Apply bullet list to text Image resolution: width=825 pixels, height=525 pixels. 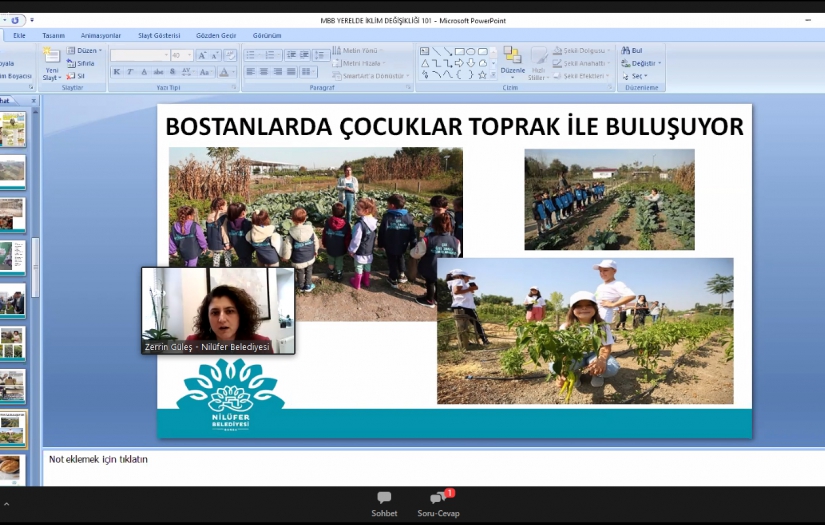253,55
